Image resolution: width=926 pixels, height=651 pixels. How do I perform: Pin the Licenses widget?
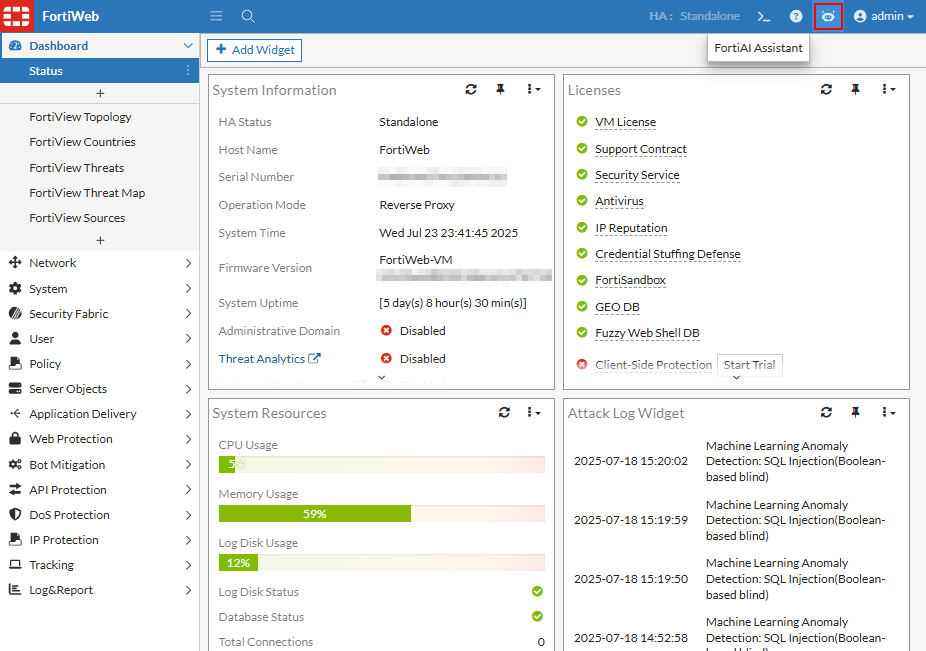pos(855,90)
